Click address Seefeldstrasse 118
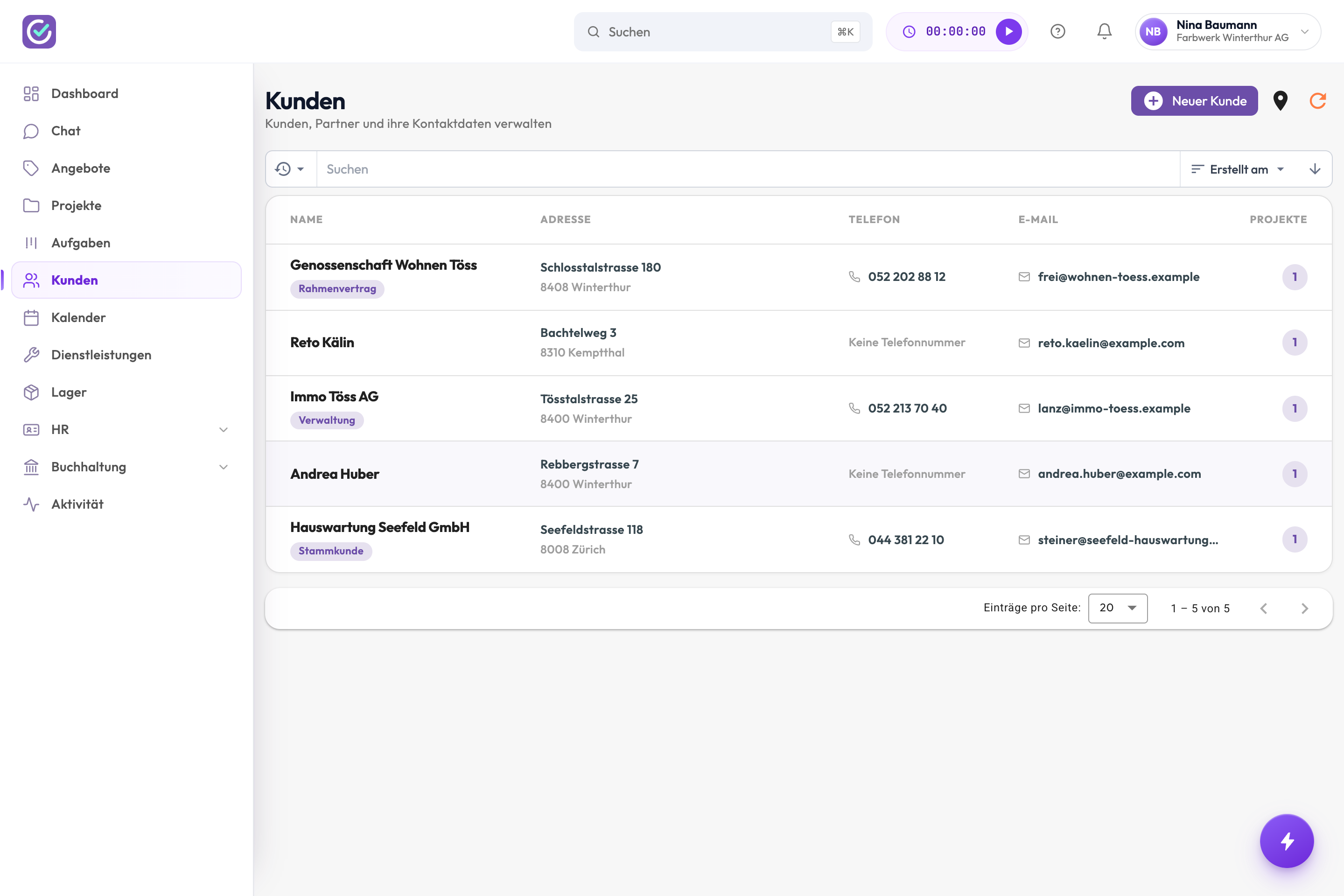 (x=591, y=530)
